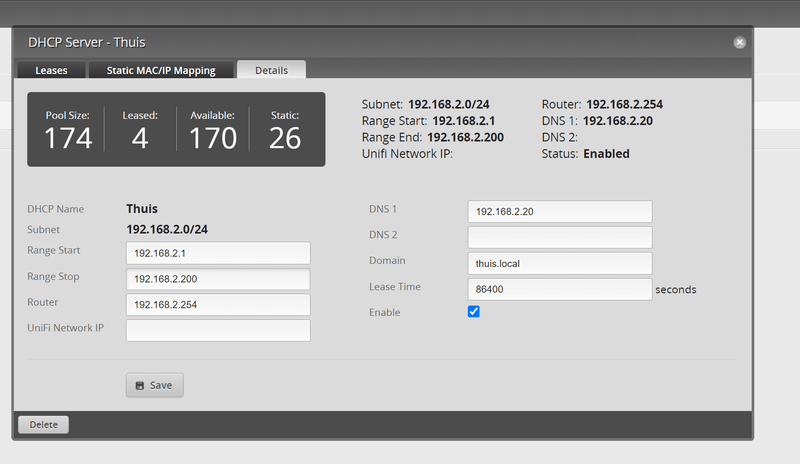800x464 pixels.
Task: Click the summary Range Start 192.168.2.1
Action: [x=464, y=121]
